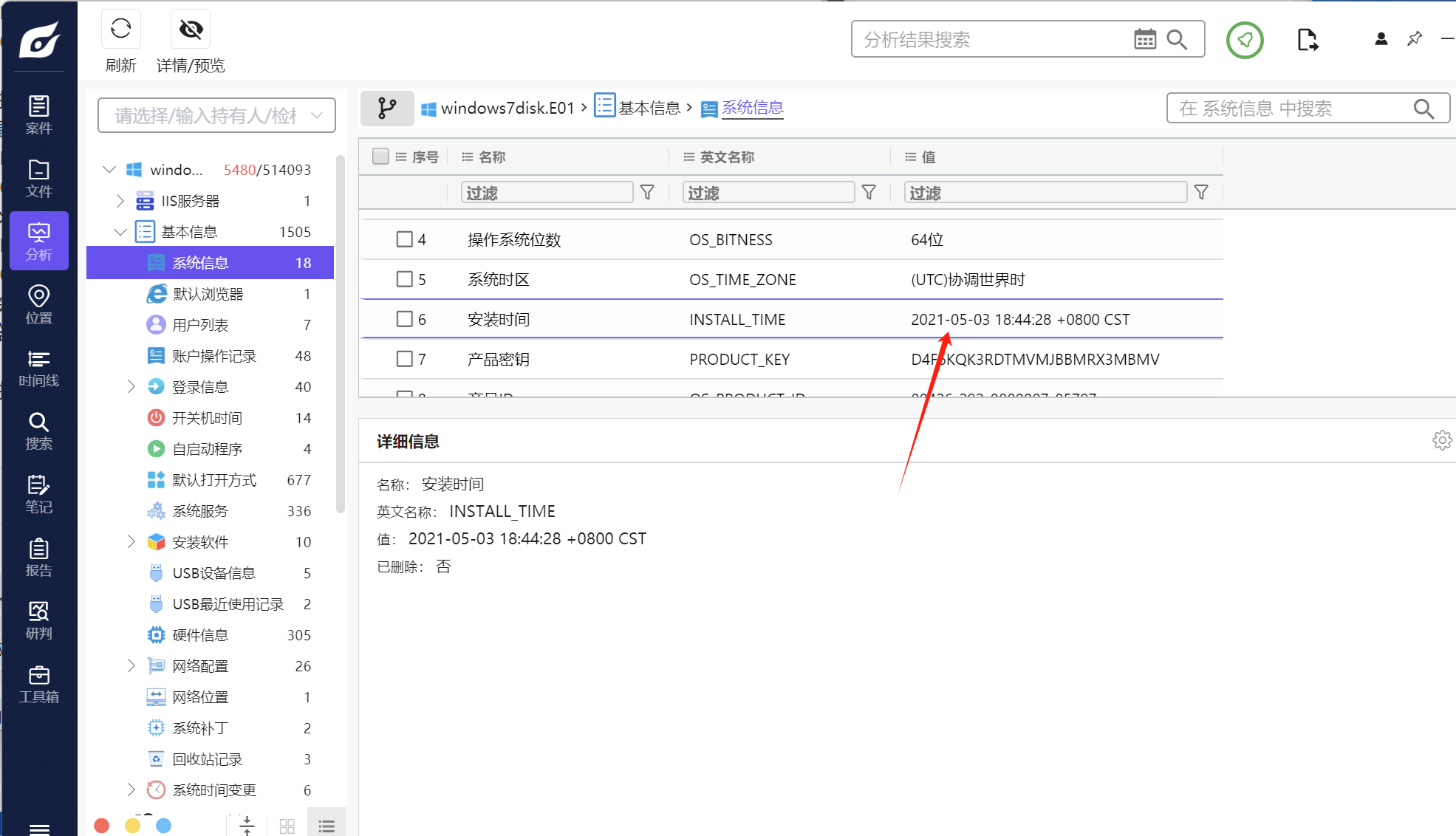Click the calendar icon in analysis search
The height and width of the screenshot is (836, 1456).
(x=1144, y=39)
